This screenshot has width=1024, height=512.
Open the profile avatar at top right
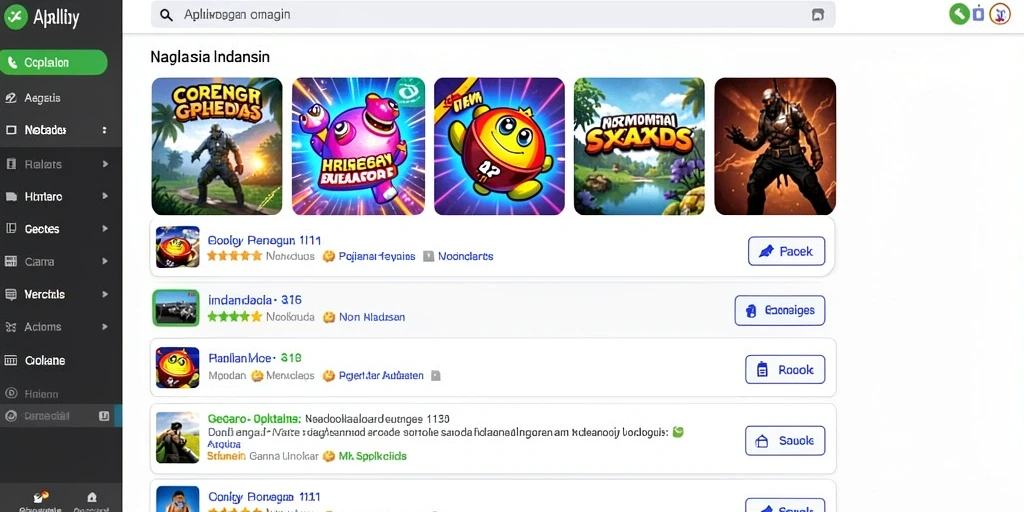click(1000, 14)
